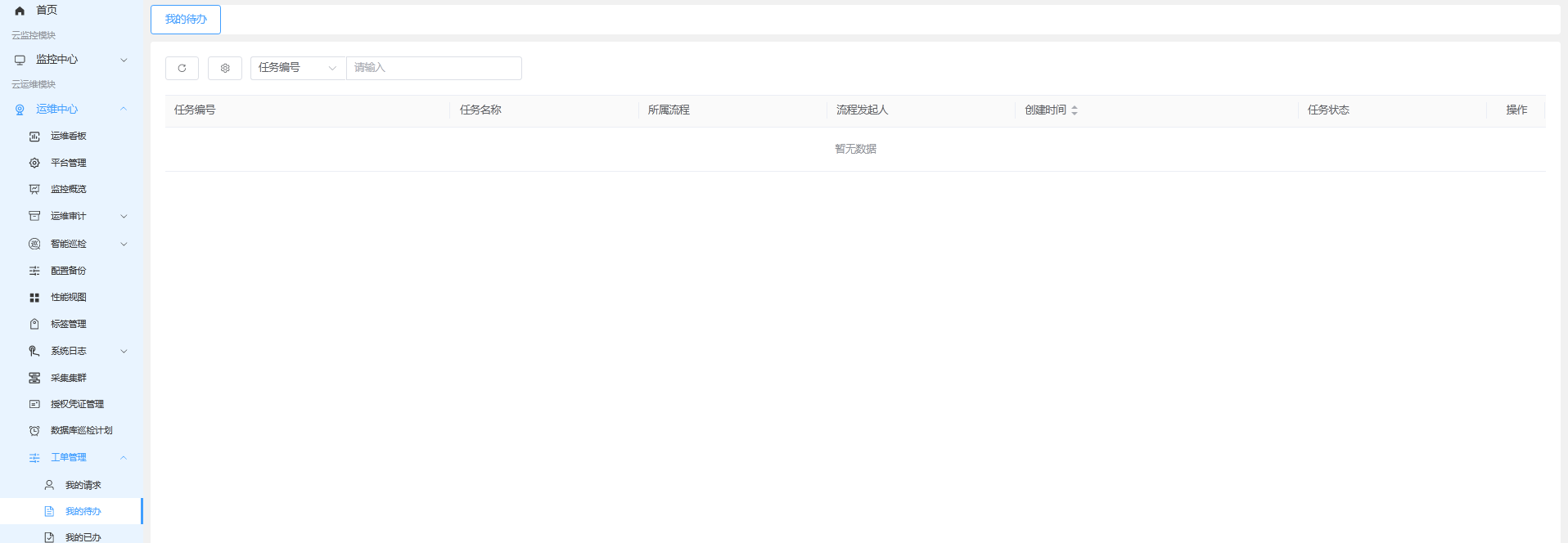Click the 我的待办 document icon

click(x=49, y=511)
